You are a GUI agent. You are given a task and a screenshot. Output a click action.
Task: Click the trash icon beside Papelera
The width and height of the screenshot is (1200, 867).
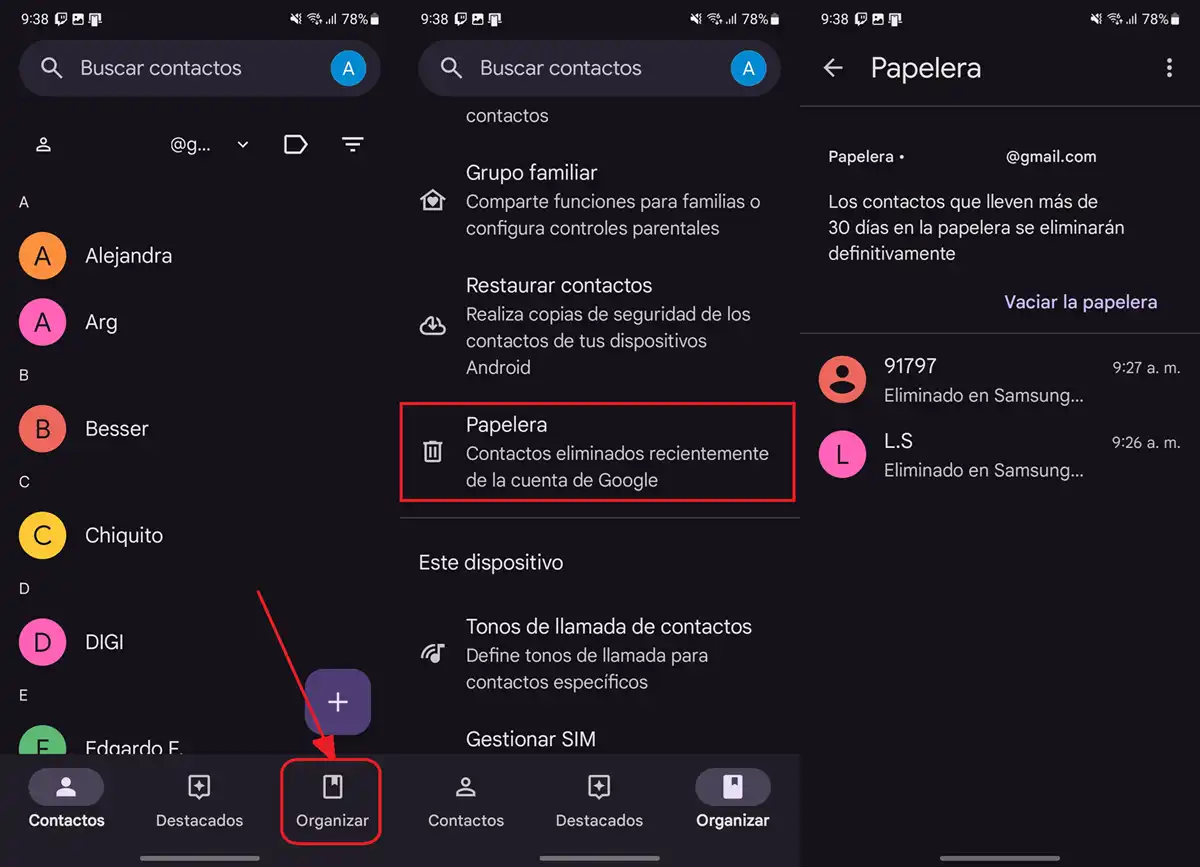(x=432, y=452)
